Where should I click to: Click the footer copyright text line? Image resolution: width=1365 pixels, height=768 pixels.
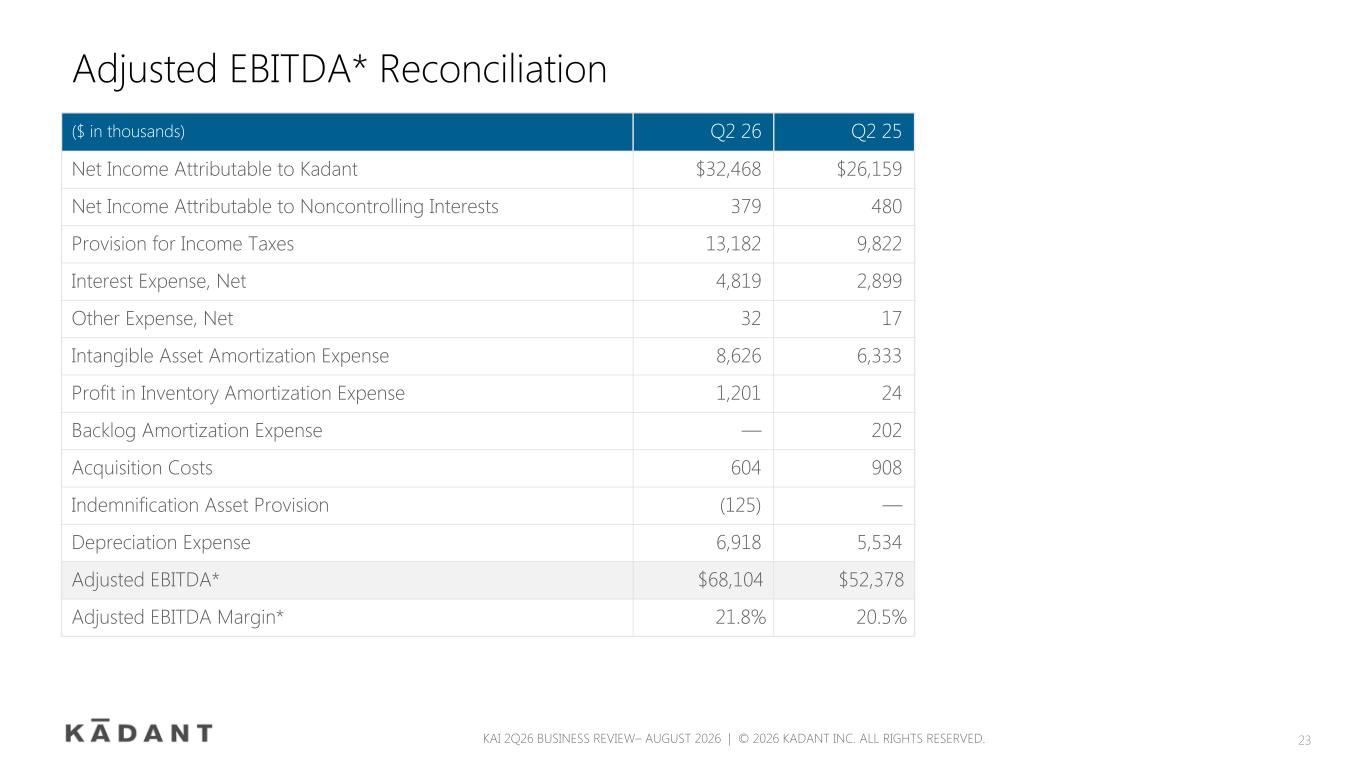pos(733,739)
